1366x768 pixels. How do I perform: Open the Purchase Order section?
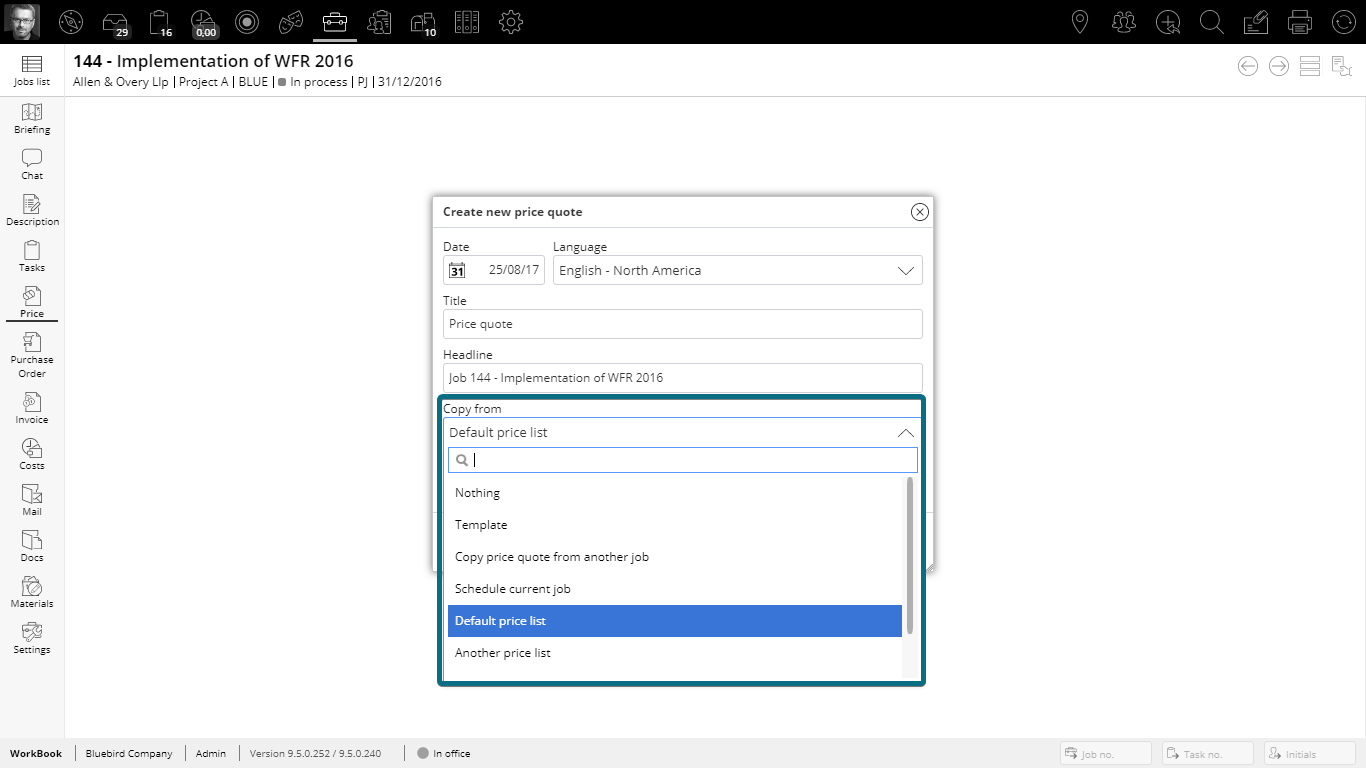[32, 355]
